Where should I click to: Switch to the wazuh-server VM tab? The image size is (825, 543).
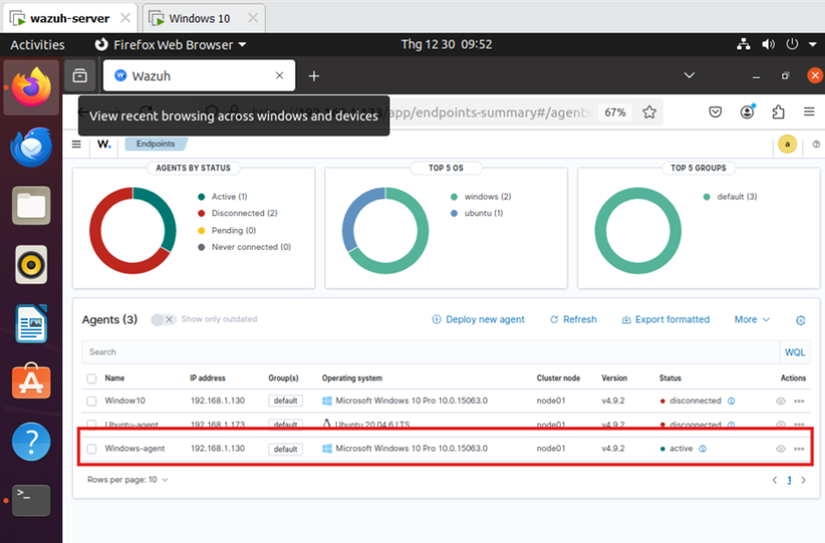pos(71,18)
